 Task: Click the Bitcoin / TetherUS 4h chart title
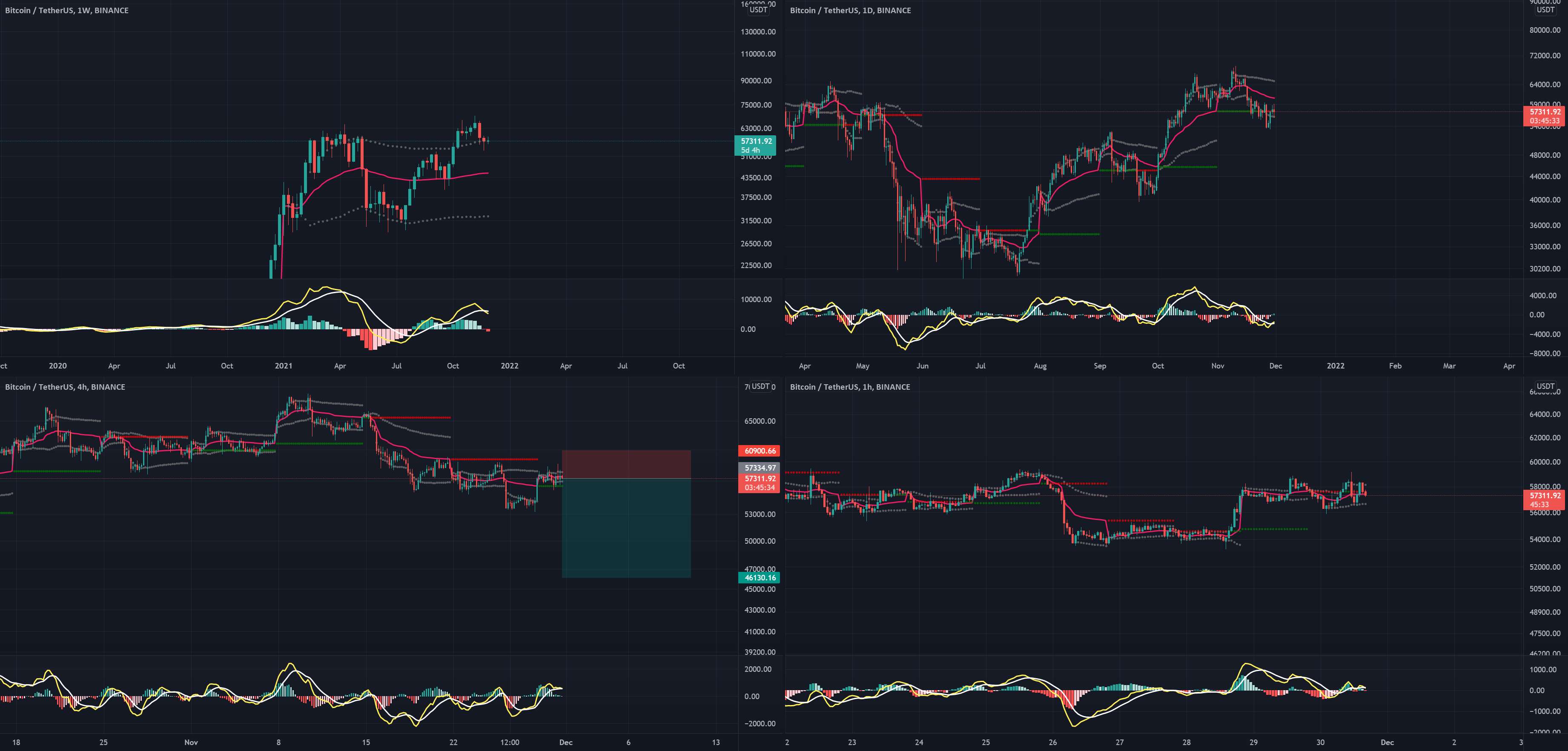[65, 387]
